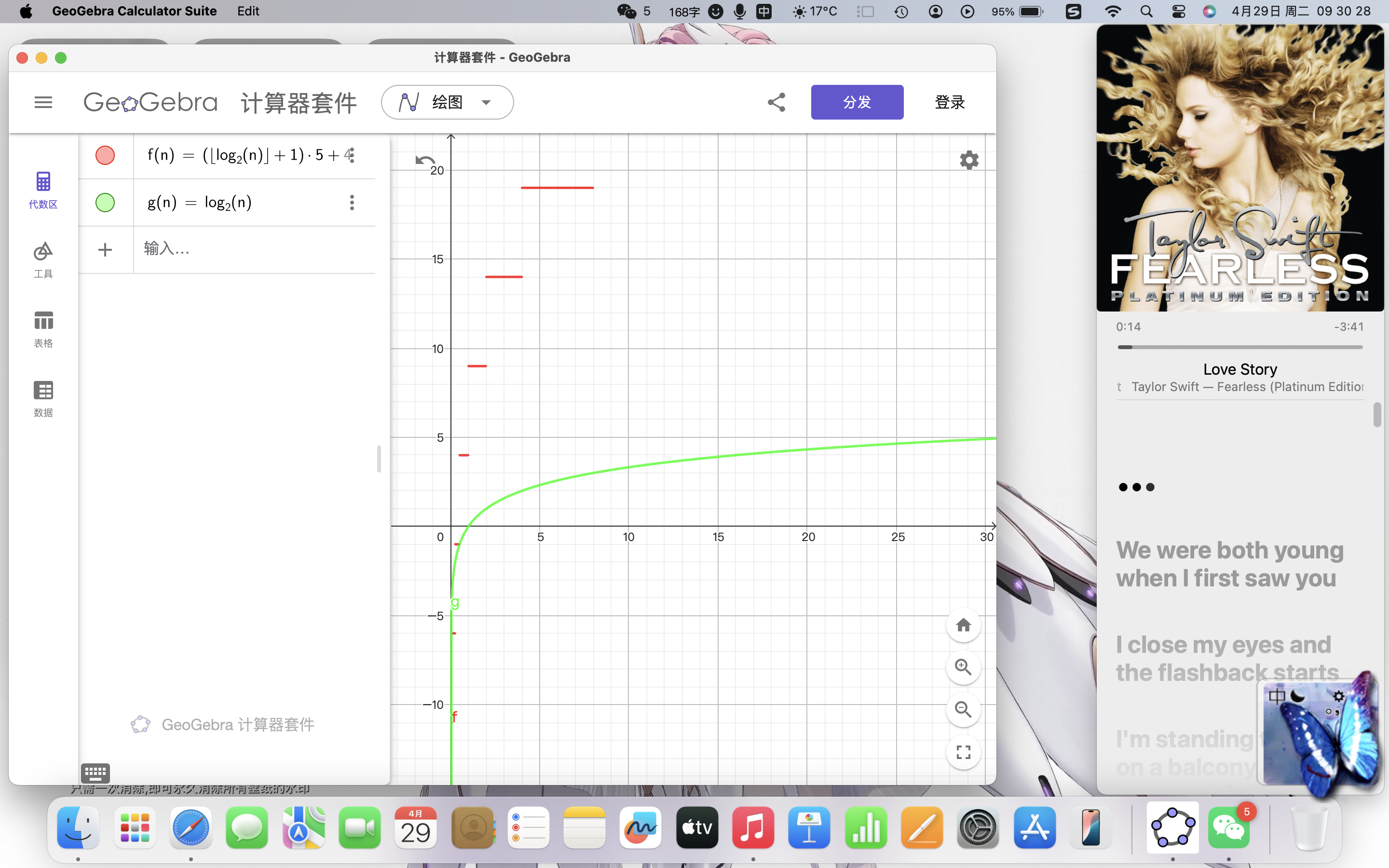This screenshot has height=868, width=1389.
Task: Click the Love Story playback progress bar
Action: click(1240, 347)
